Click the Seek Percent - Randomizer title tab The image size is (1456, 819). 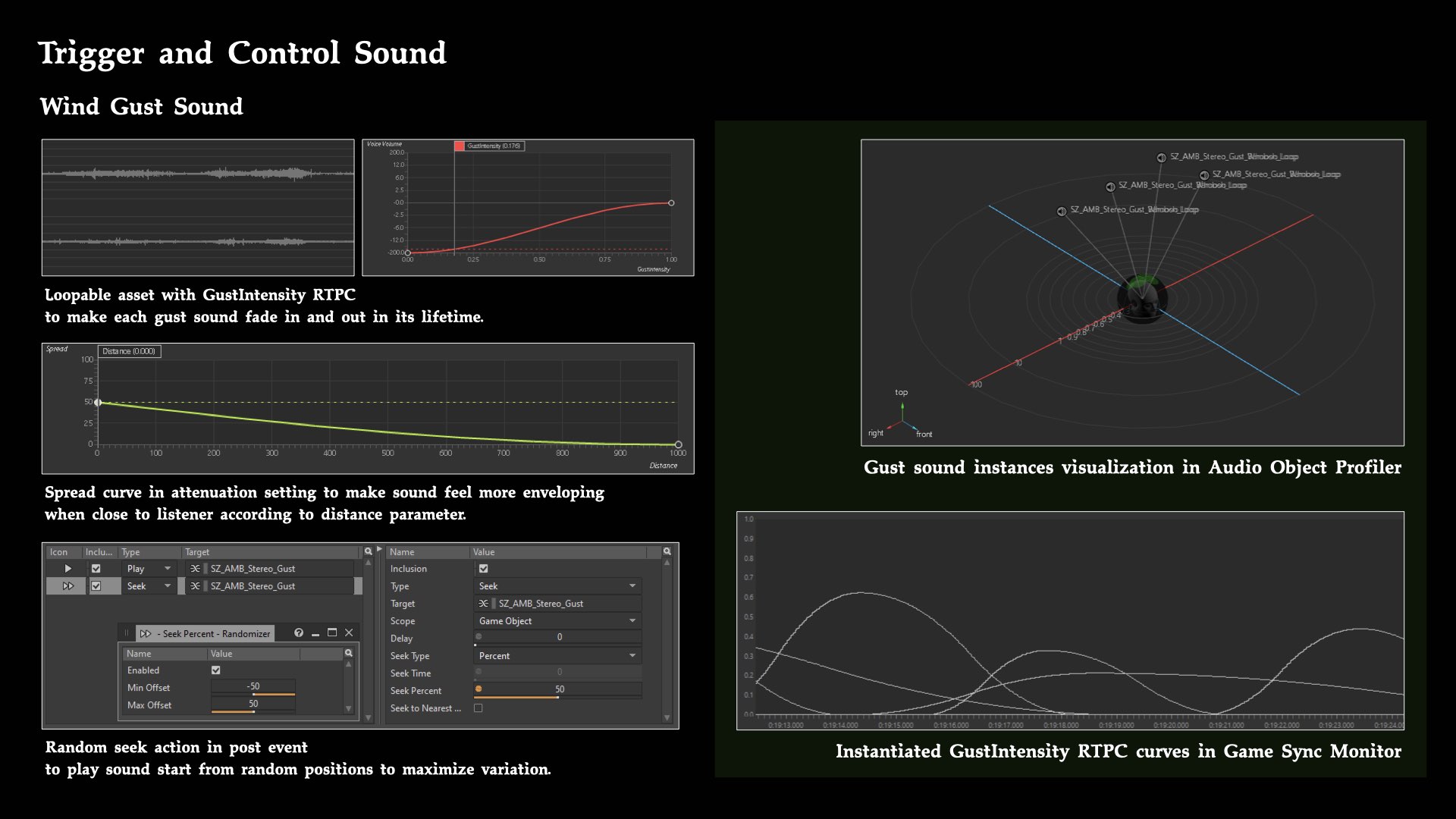coord(206,633)
